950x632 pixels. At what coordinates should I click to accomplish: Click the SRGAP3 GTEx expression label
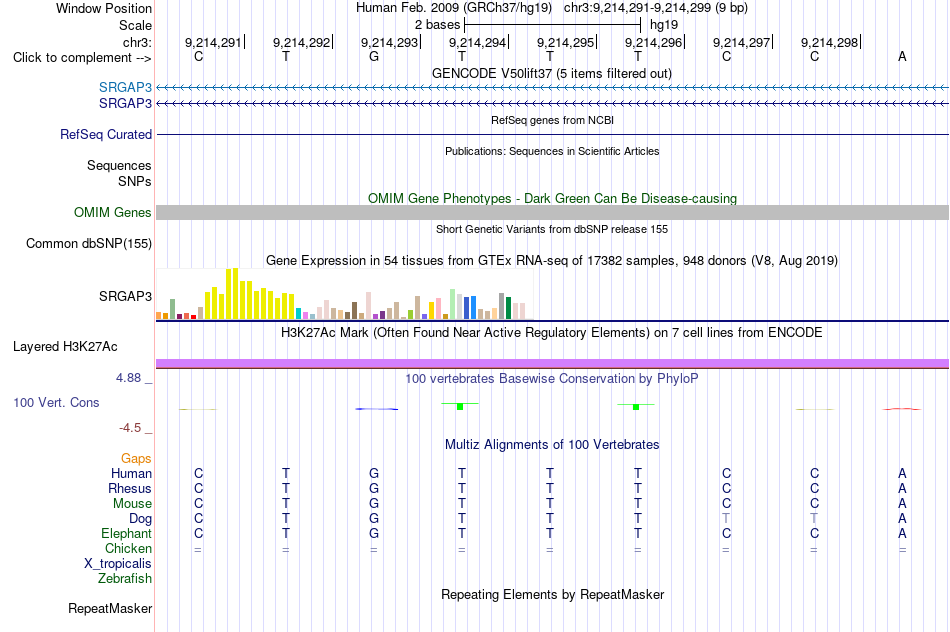[125, 296]
